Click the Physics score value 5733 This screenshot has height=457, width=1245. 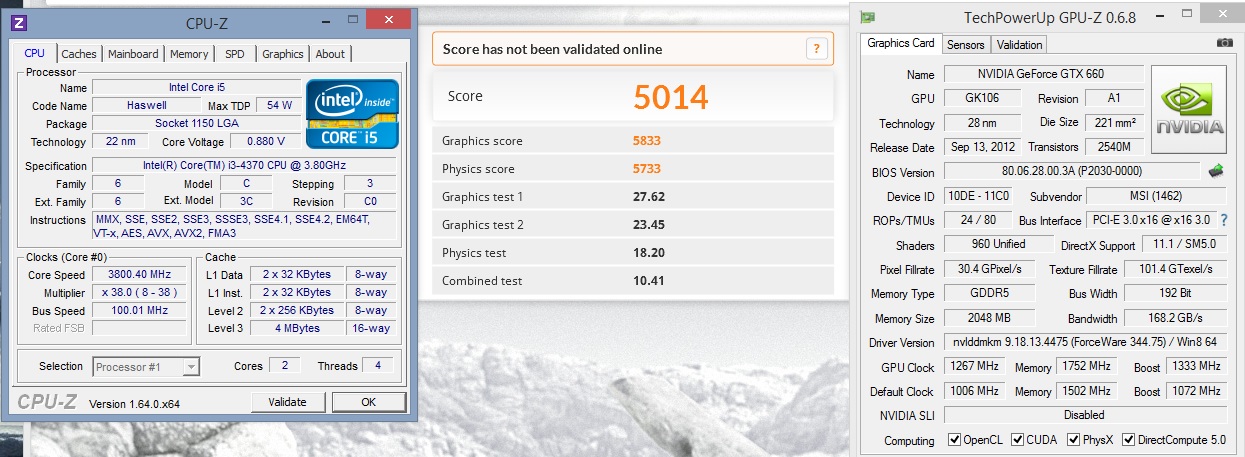pyautogui.click(x=647, y=169)
